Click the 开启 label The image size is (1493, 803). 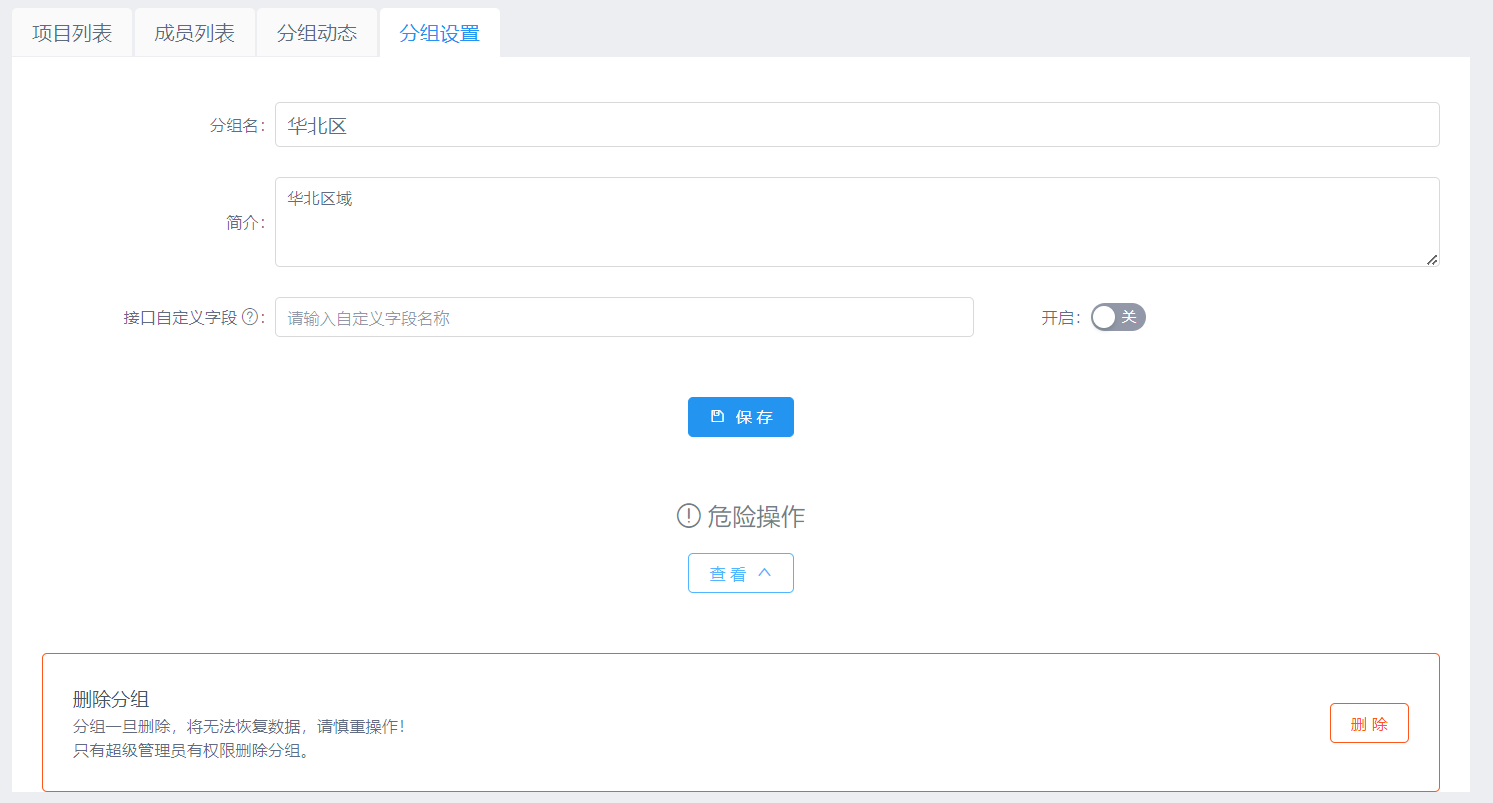[x=1061, y=318]
